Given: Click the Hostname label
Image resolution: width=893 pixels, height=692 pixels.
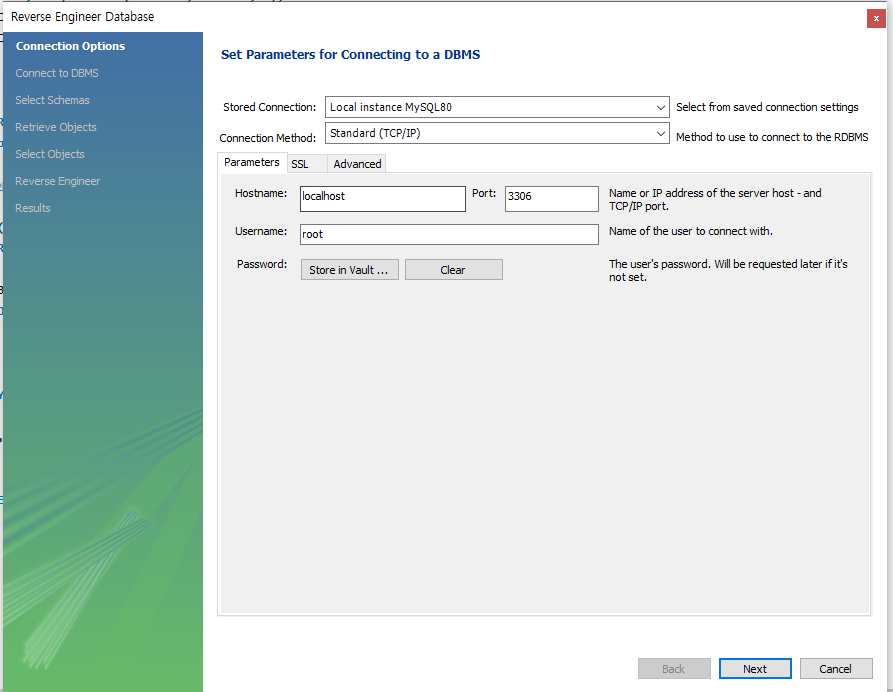Looking at the screenshot, I should point(261,194).
